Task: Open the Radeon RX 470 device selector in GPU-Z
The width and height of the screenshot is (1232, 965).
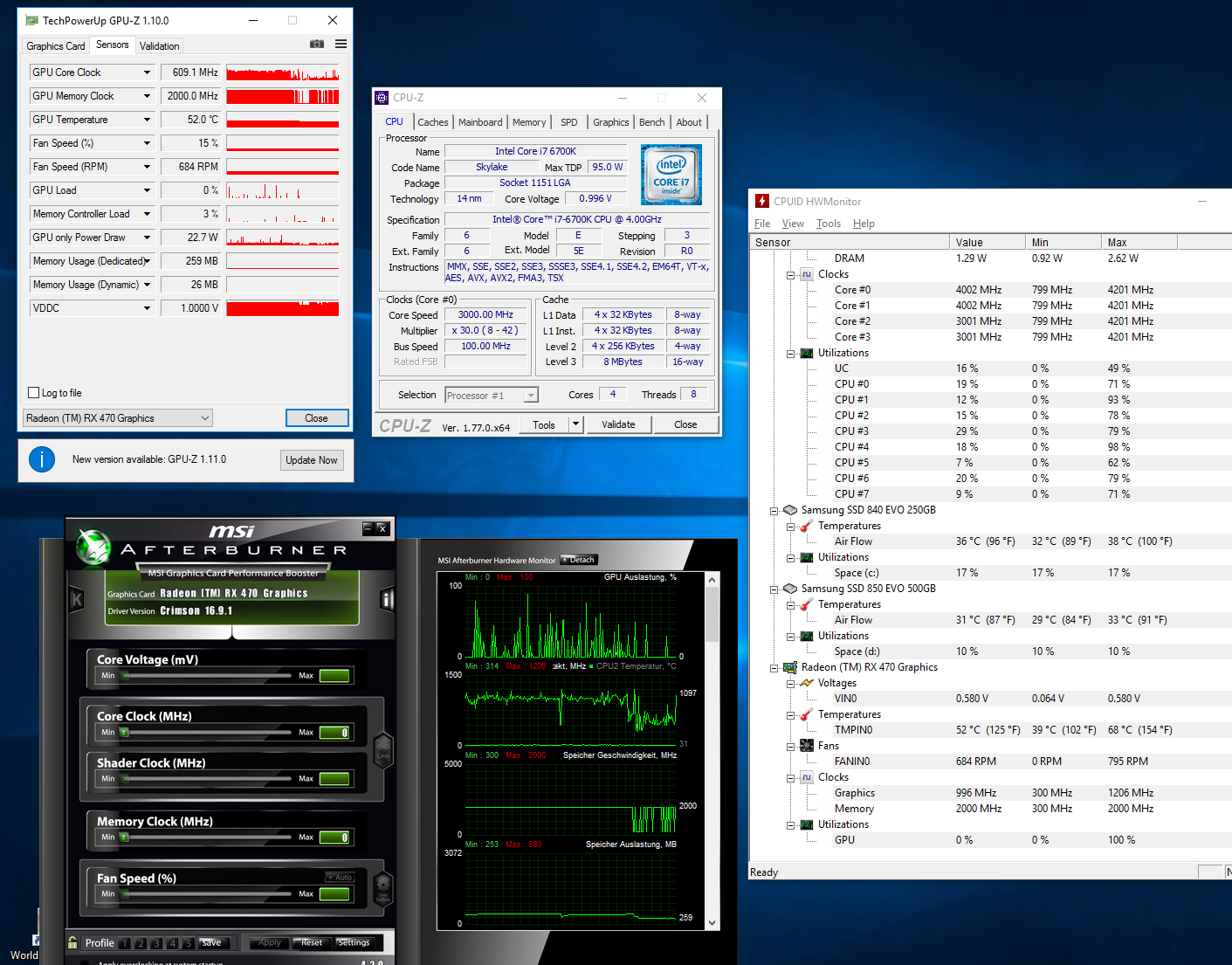Action: [x=117, y=418]
